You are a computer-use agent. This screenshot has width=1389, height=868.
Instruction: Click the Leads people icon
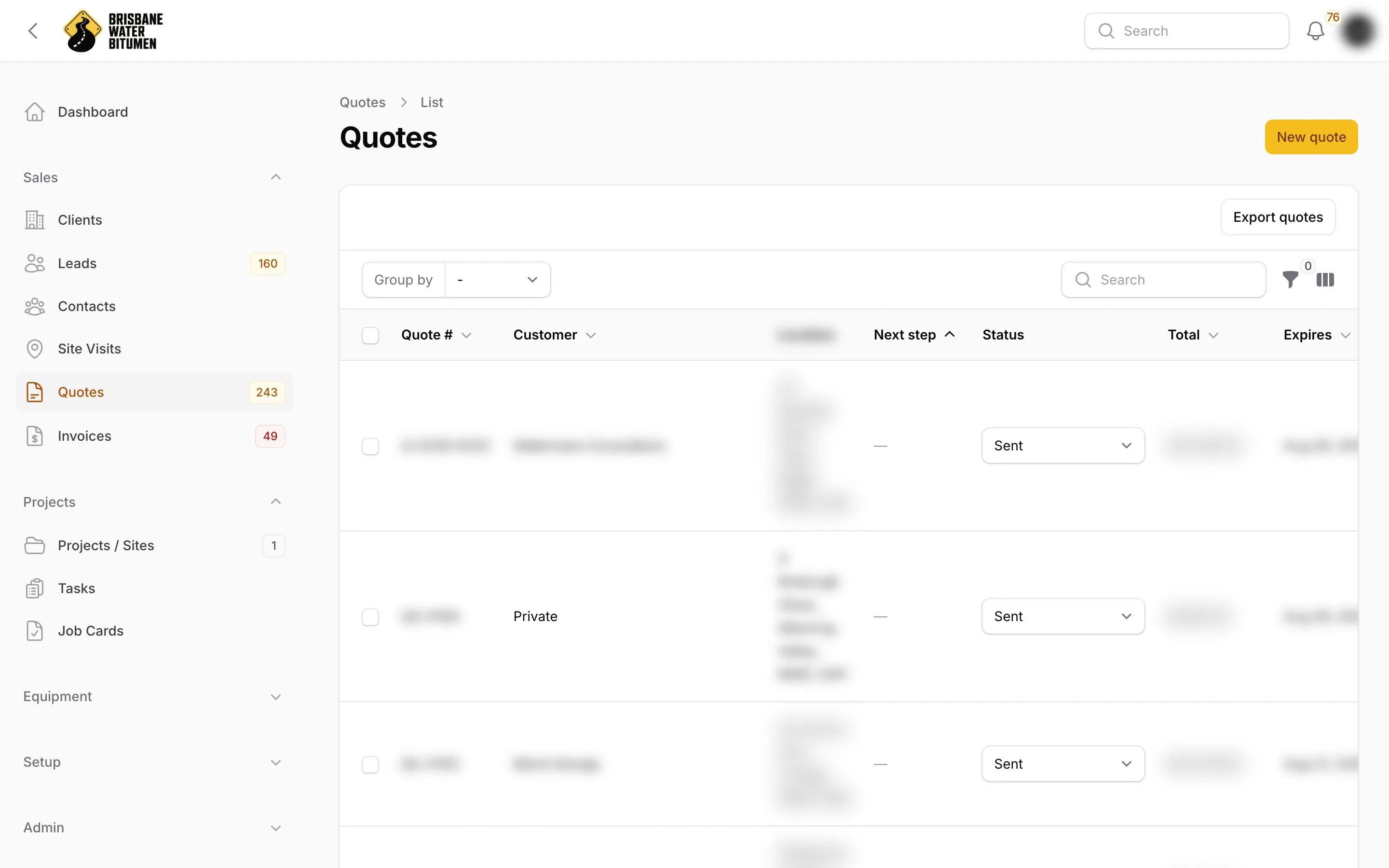[34, 263]
